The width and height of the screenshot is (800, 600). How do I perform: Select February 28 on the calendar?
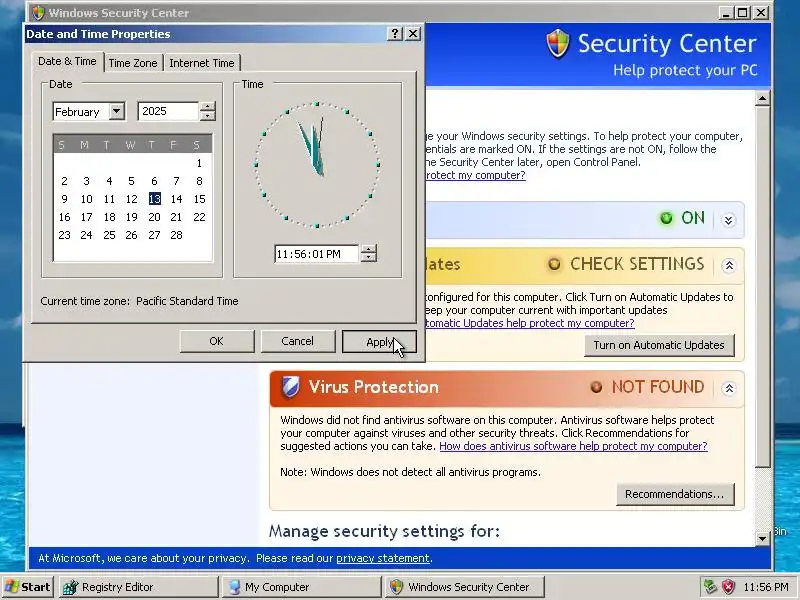[177, 235]
